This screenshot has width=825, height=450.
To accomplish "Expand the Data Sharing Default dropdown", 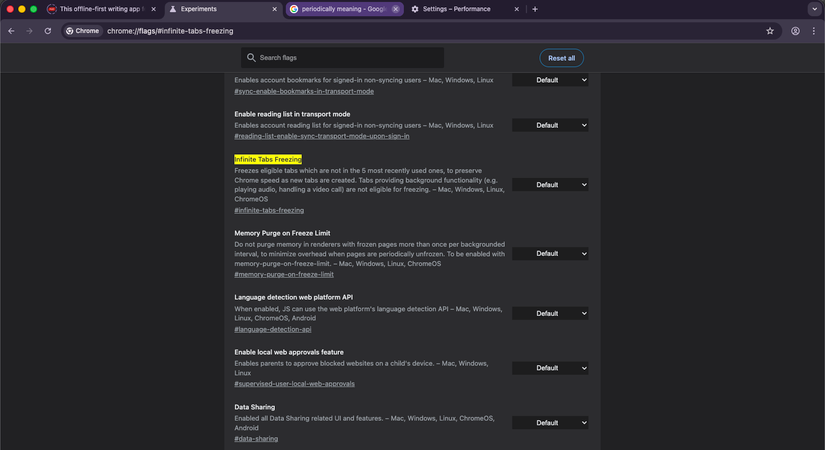I will pos(550,423).
